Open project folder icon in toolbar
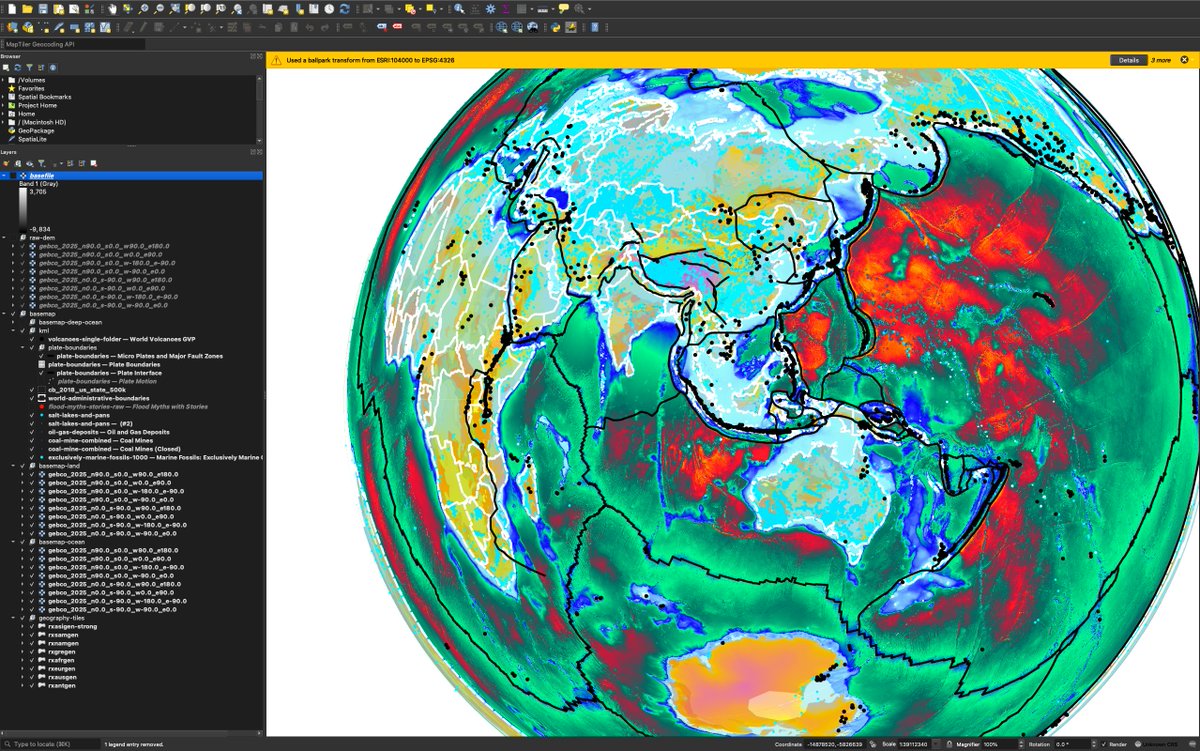Image resolution: width=1200 pixels, height=751 pixels. tap(27, 8)
